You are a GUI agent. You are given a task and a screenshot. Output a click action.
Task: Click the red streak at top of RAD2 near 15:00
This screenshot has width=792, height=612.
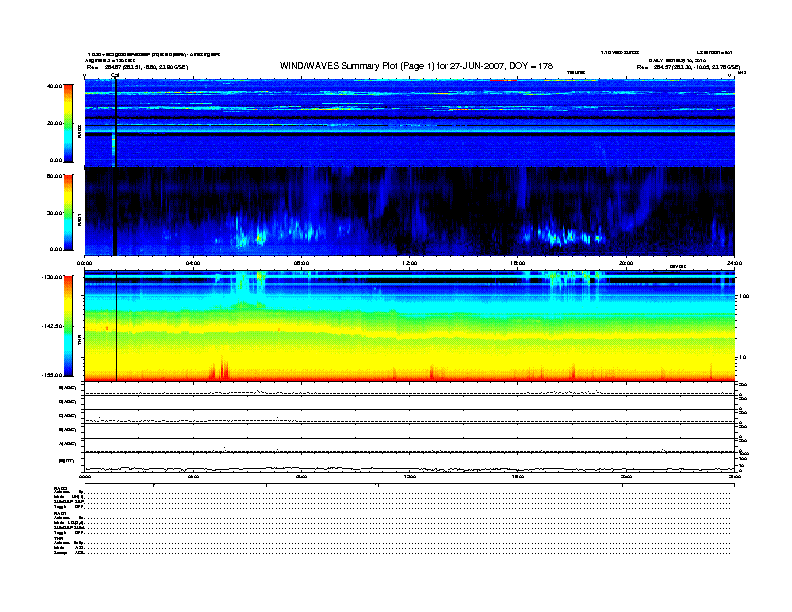(x=504, y=80)
